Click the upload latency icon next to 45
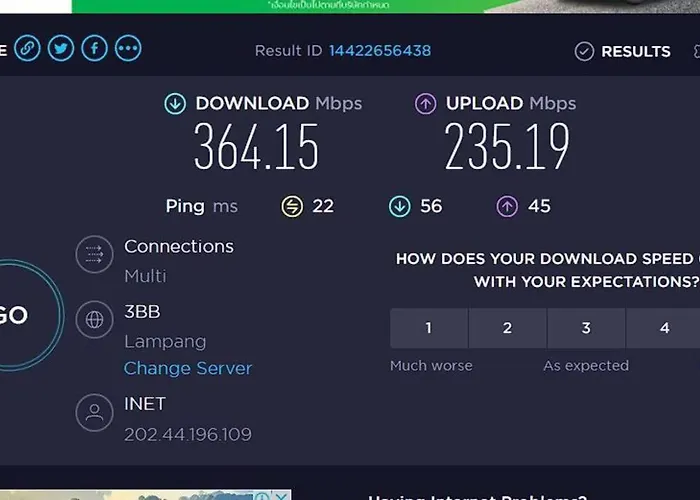 [507, 207]
